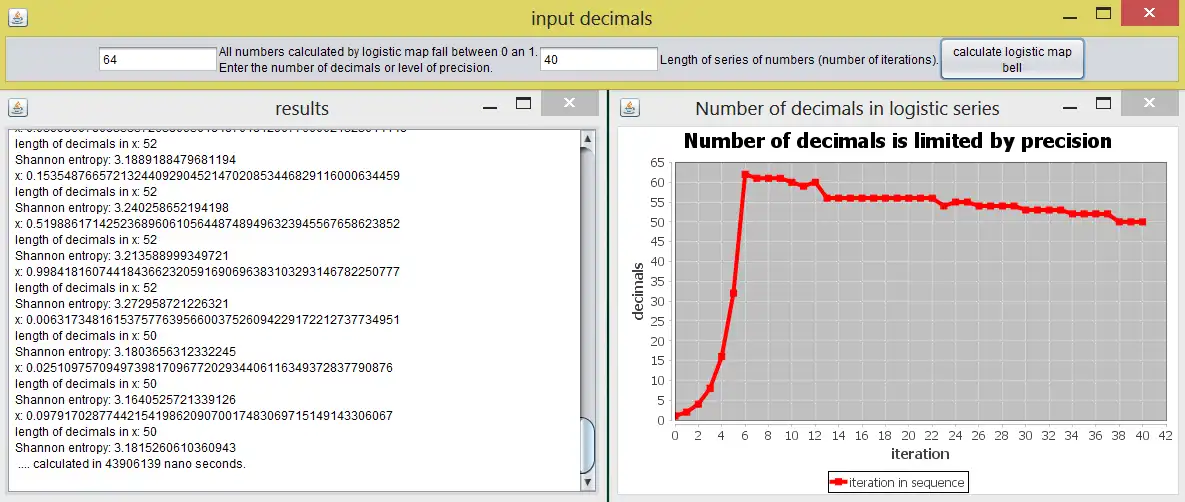This screenshot has height=502, width=1185.
Task: Select the x value line starting 0.02510975
Action: click(x=204, y=368)
